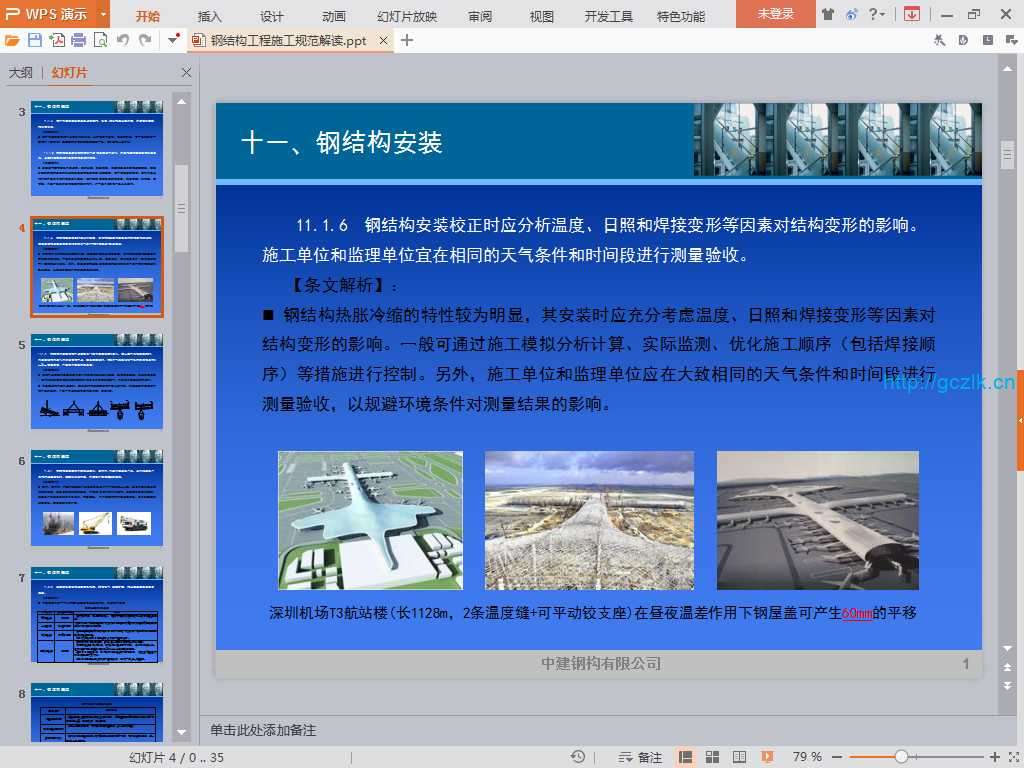The height and width of the screenshot is (768, 1024).
Task: Switch to slide sorter view
Action: tap(713, 757)
